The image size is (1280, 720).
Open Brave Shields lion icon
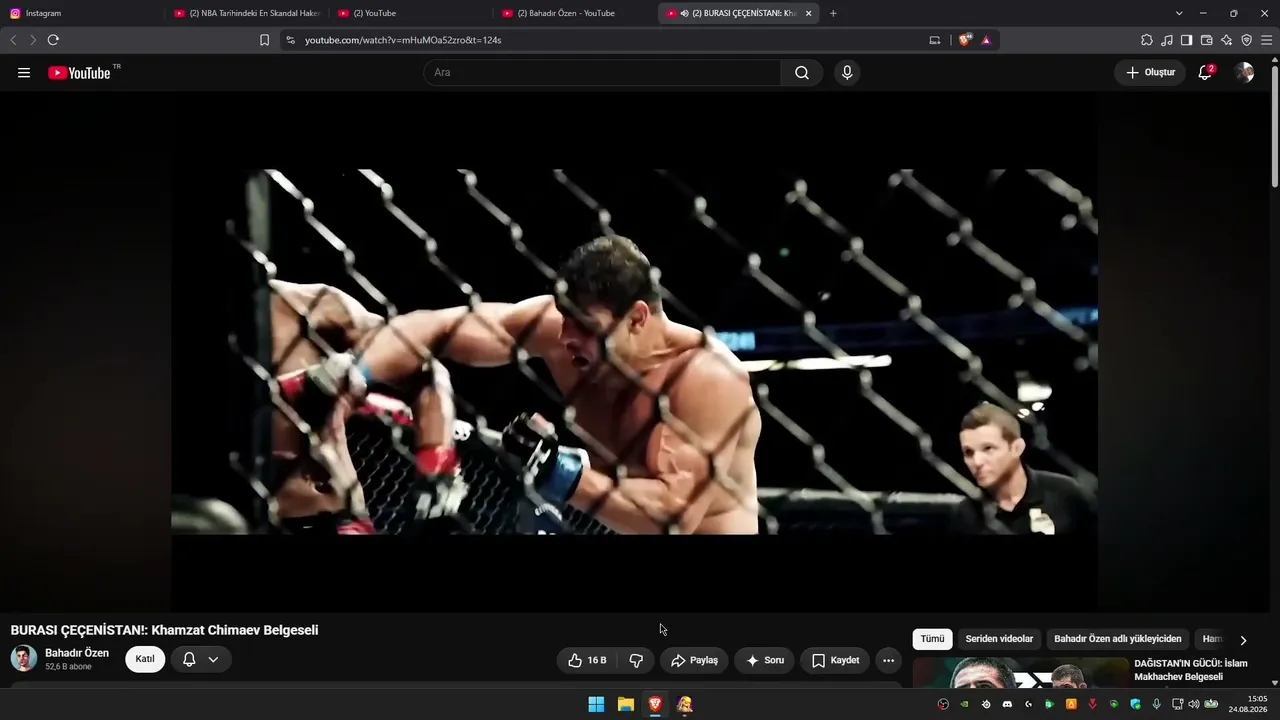965,40
